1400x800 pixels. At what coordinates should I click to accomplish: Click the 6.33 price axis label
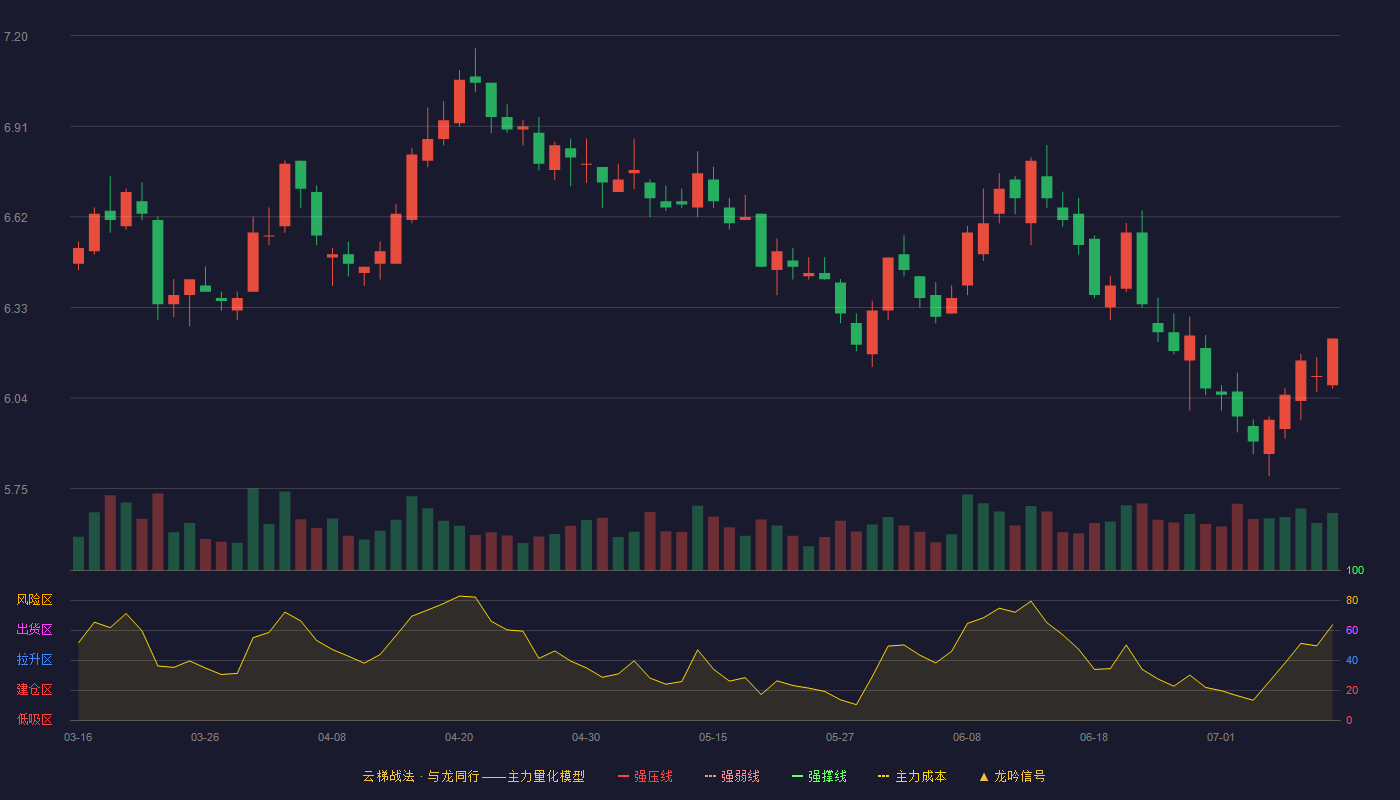coord(16,309)
